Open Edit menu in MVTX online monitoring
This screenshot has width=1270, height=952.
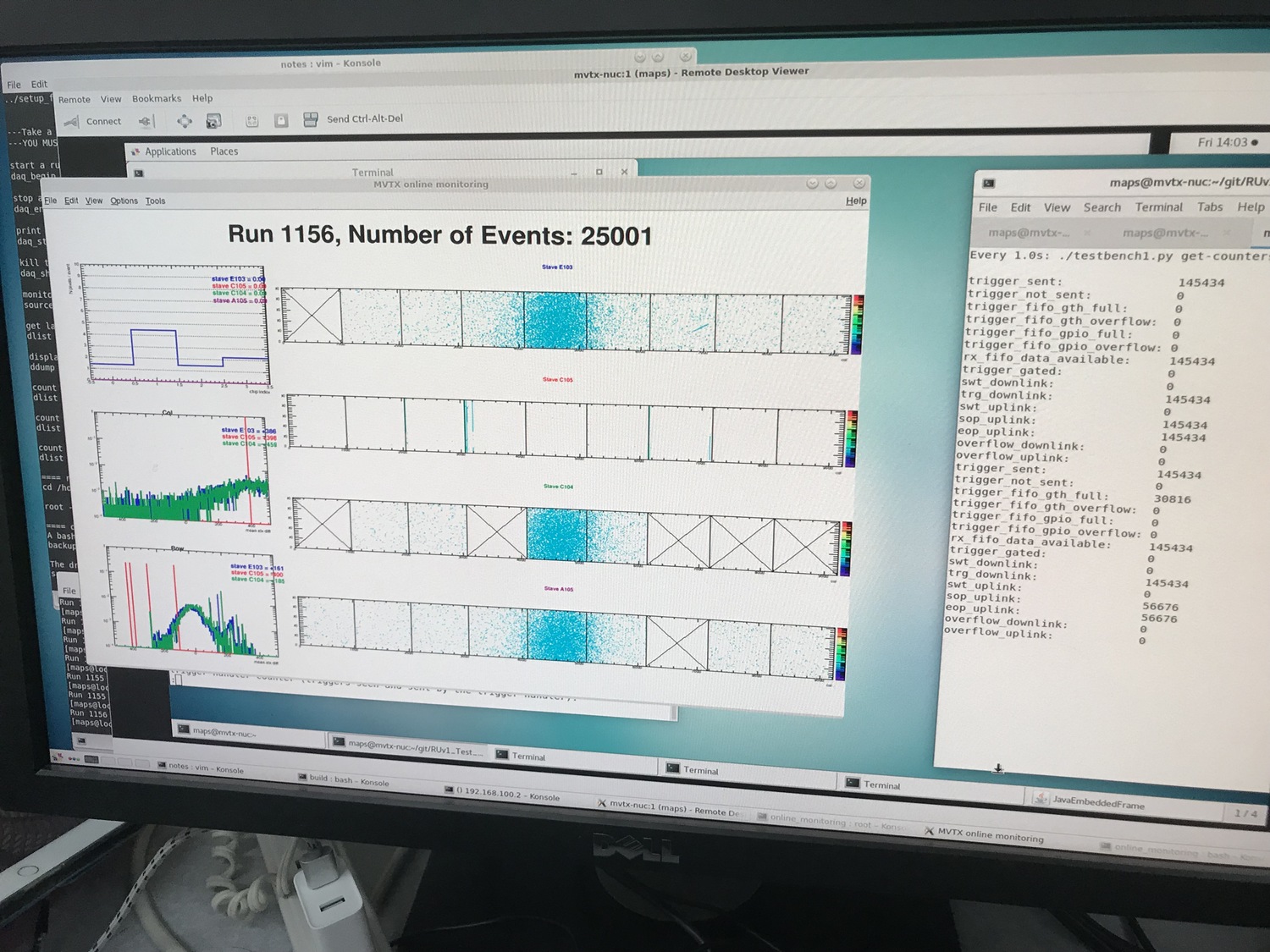[x=71, y=201]
